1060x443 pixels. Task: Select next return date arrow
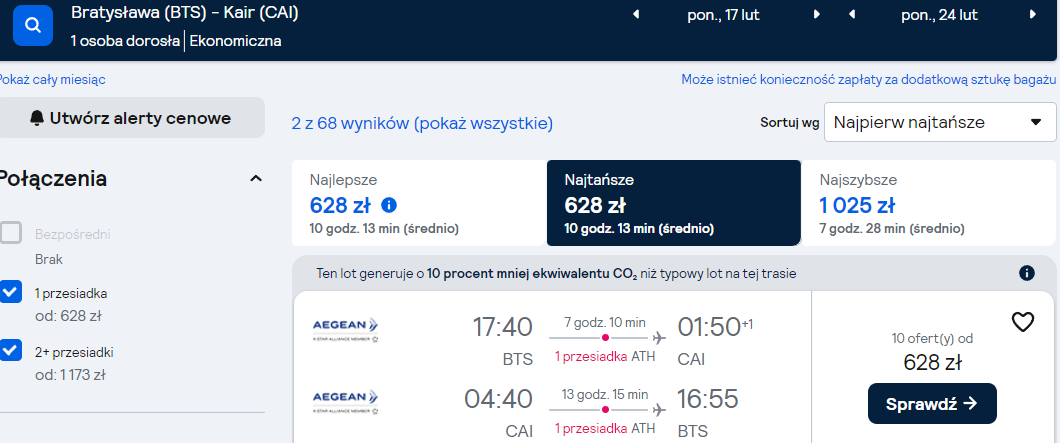1032,15
